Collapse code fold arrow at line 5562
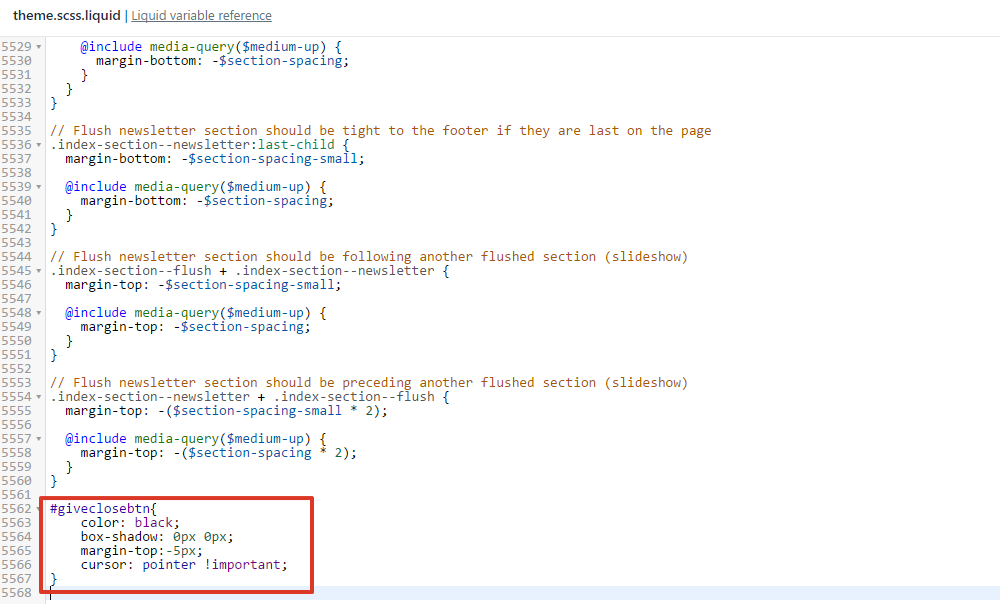This screenshot has width=1000, height=604. pos(39,510)
